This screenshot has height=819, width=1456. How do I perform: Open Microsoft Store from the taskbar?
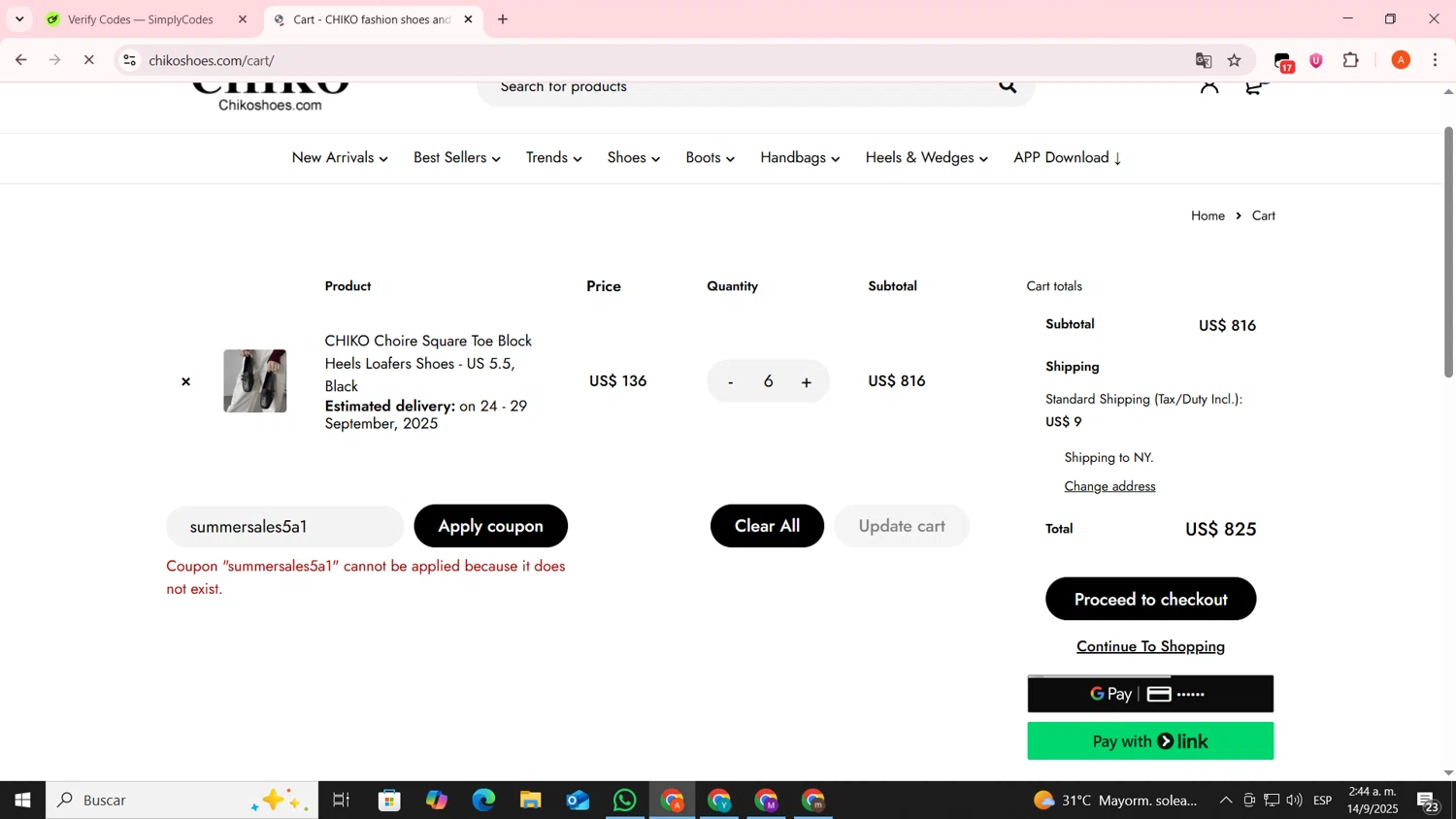pyautogui.click(x=389, y=801)
